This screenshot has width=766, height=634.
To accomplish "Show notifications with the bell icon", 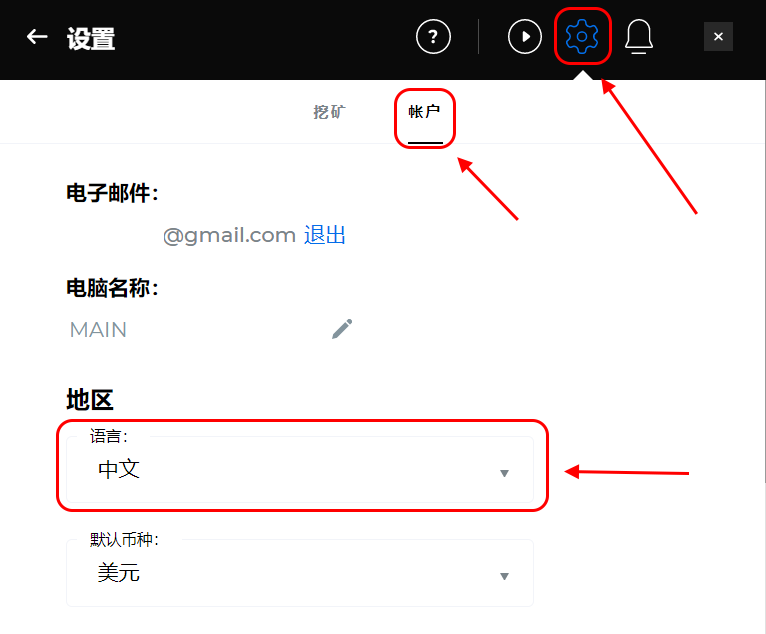I will point(638,37).
